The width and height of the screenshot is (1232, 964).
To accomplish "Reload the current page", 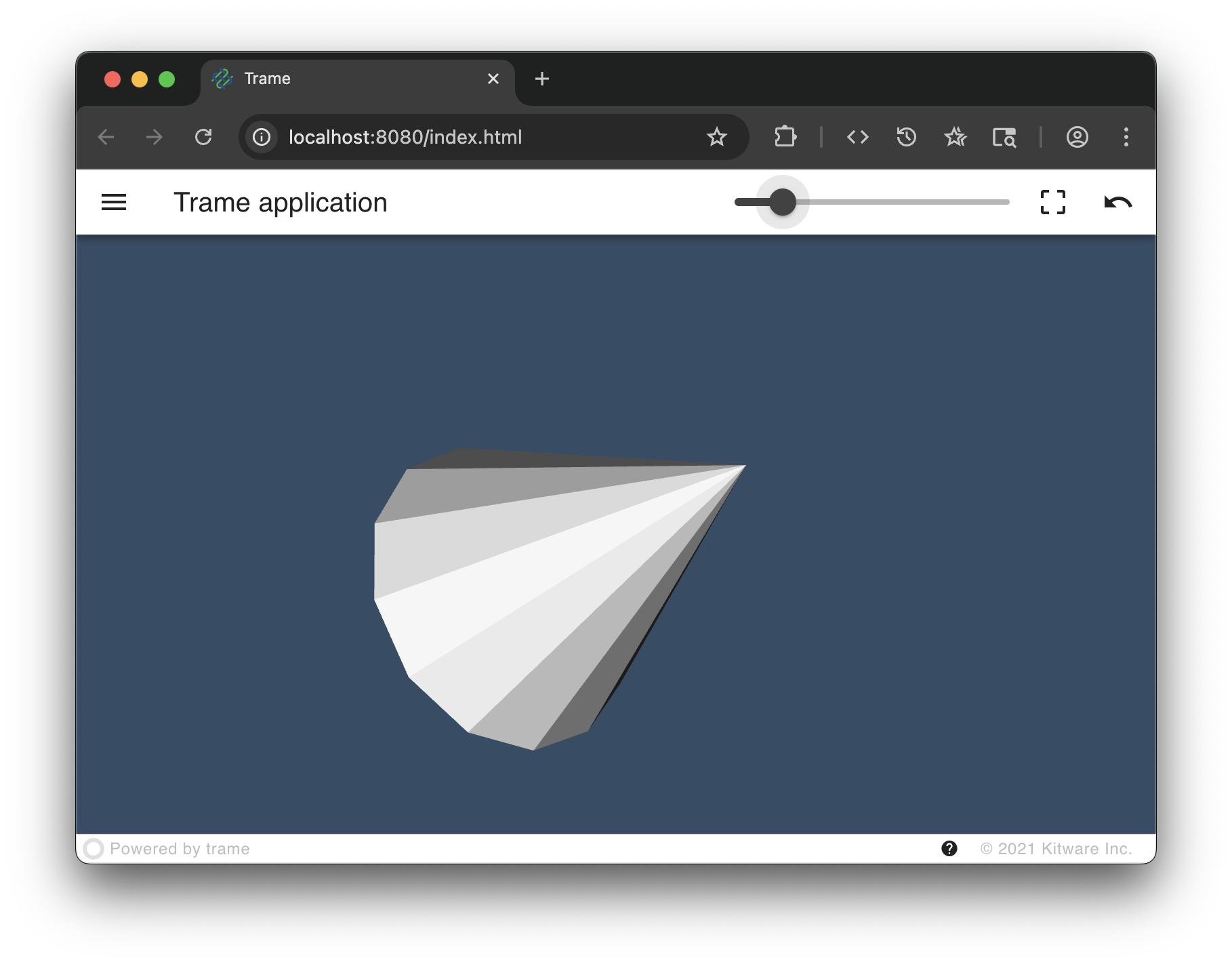I will [x=203, y=137].
